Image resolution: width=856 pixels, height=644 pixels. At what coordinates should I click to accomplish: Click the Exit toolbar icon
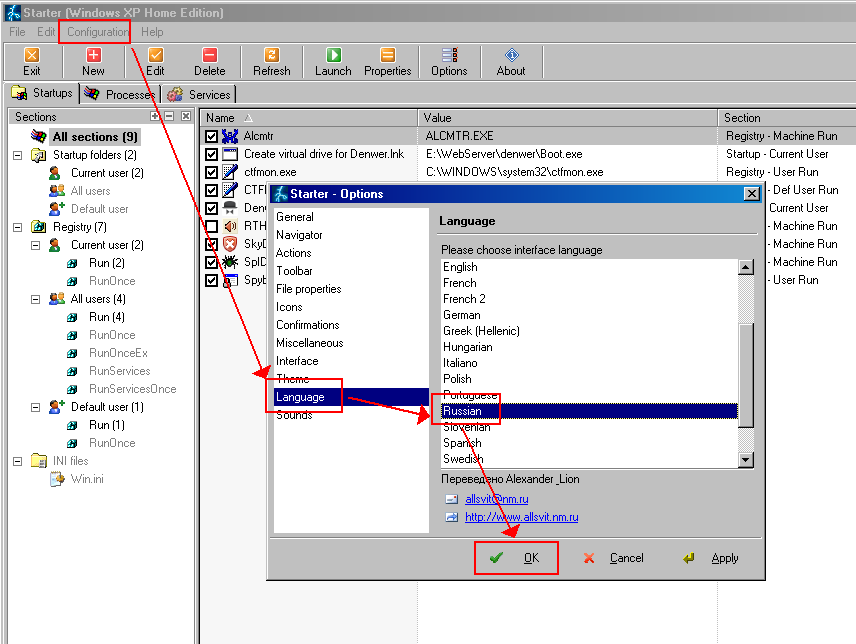click(x=31, y=55)
